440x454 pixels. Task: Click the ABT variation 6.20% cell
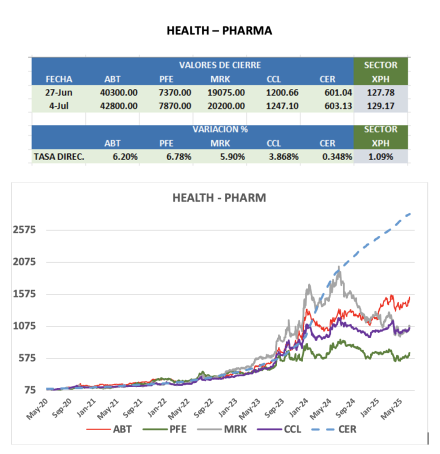click(x=125, y=157)
